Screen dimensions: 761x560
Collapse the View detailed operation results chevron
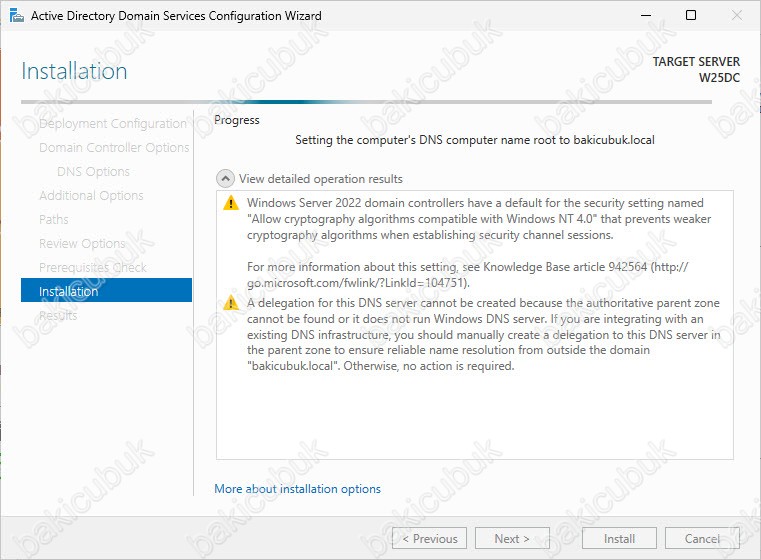225,179
